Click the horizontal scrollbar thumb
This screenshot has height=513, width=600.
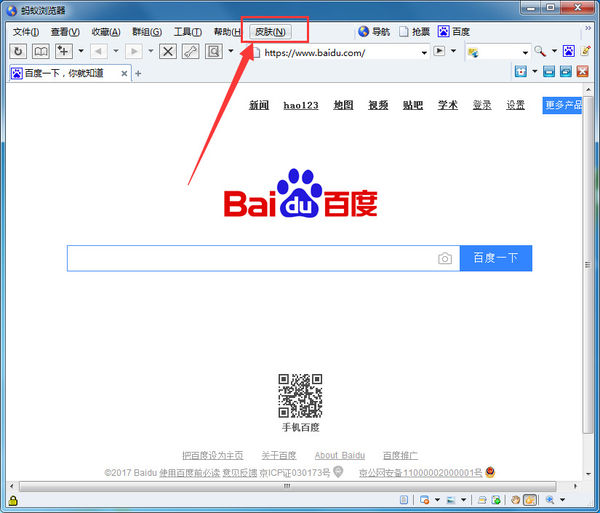point(287,486)
